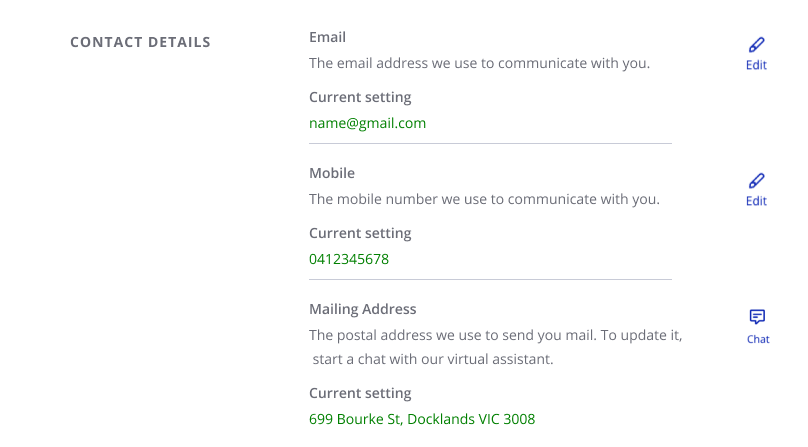This screenshot has height=447, width=808.
Task: Click the Email field heading
Action: (327, 37)
